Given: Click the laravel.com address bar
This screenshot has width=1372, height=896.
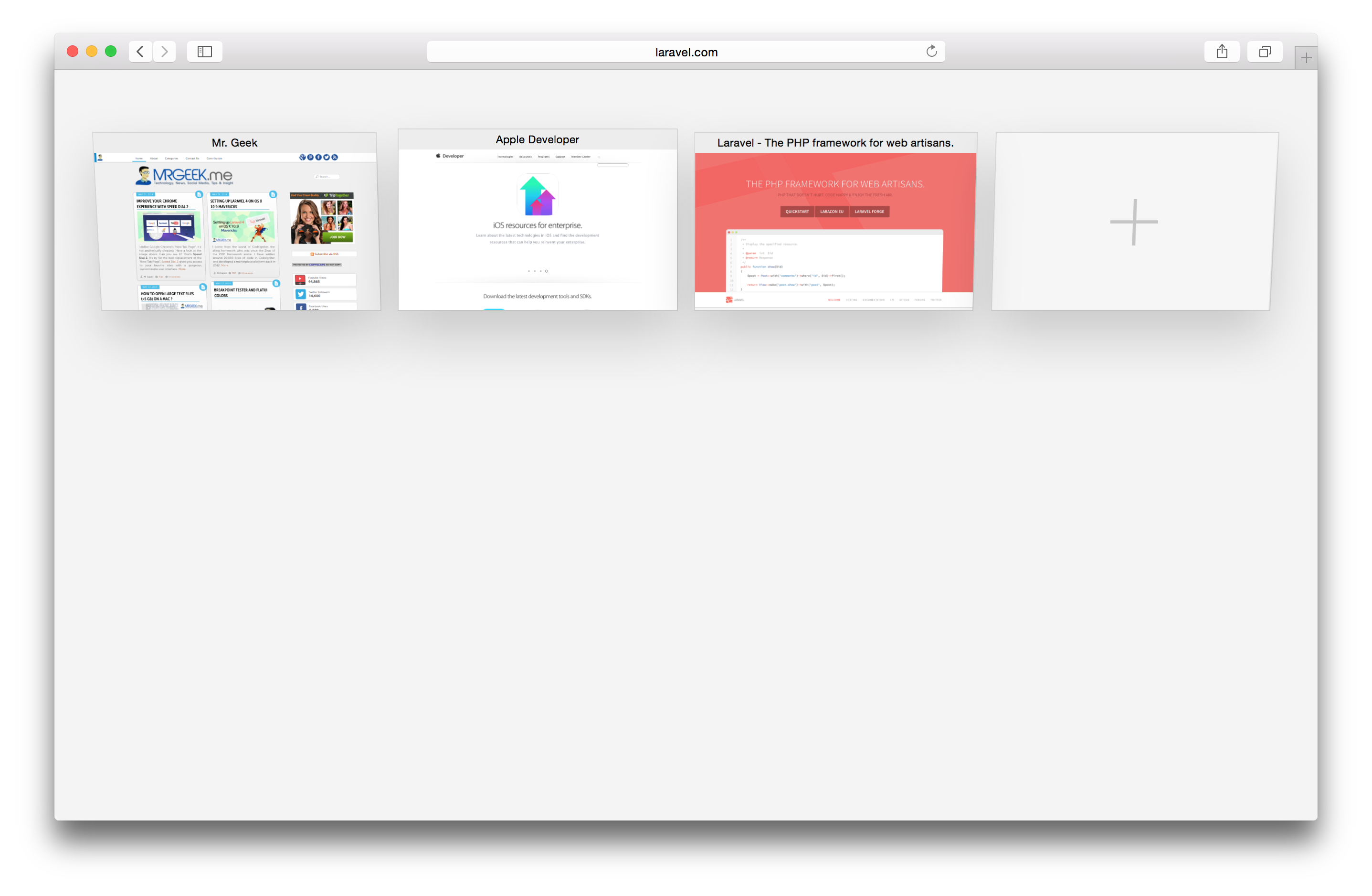Looking at the screenshot, I should [x=686, y=51].
